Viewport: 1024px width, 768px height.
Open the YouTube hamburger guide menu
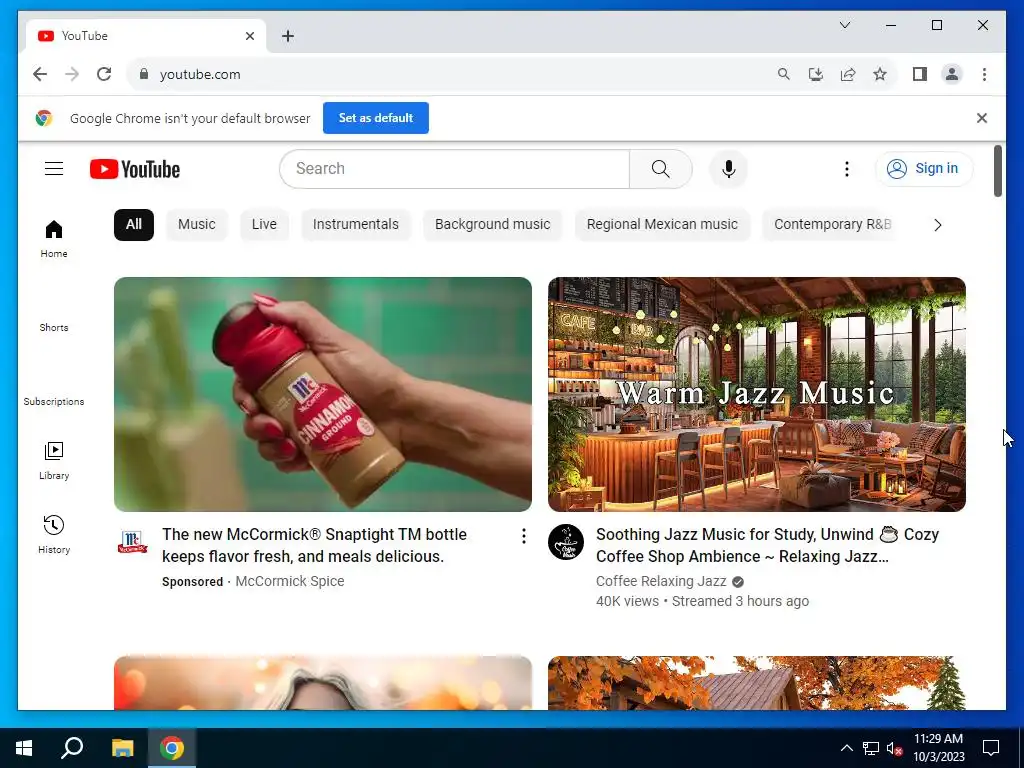click(x=54, y=168)
